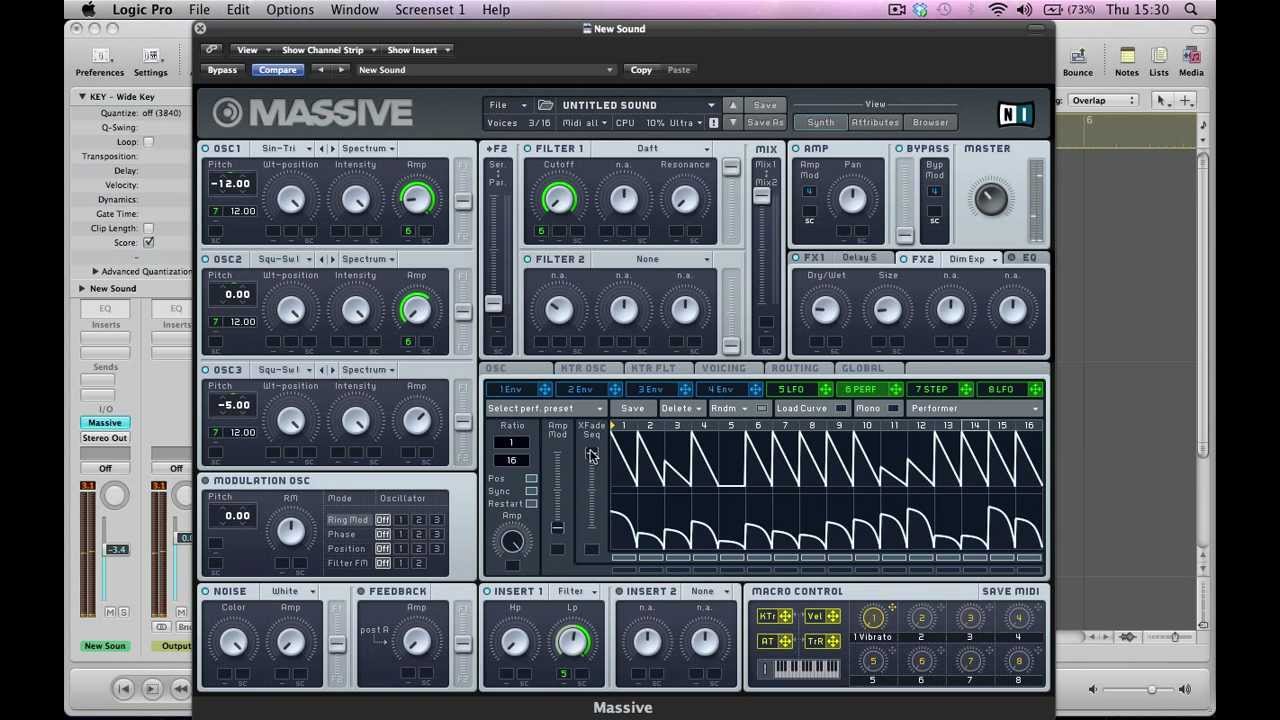
Task: Click the Master volume knob
Action: click(x=990, y=198)
